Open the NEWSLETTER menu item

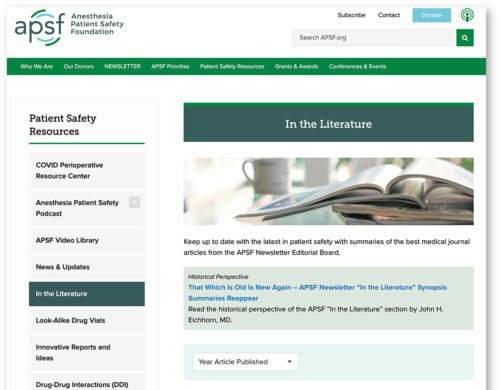(x=122, y=66)
